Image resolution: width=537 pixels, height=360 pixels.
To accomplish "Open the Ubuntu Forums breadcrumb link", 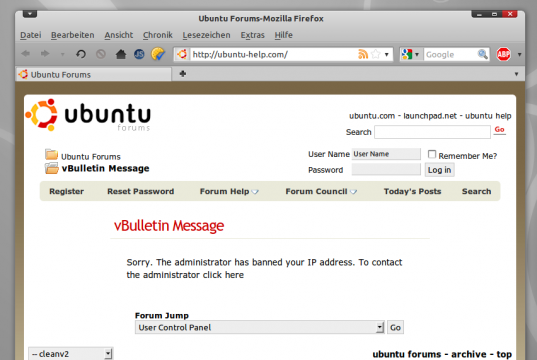I will click(91, 157).
